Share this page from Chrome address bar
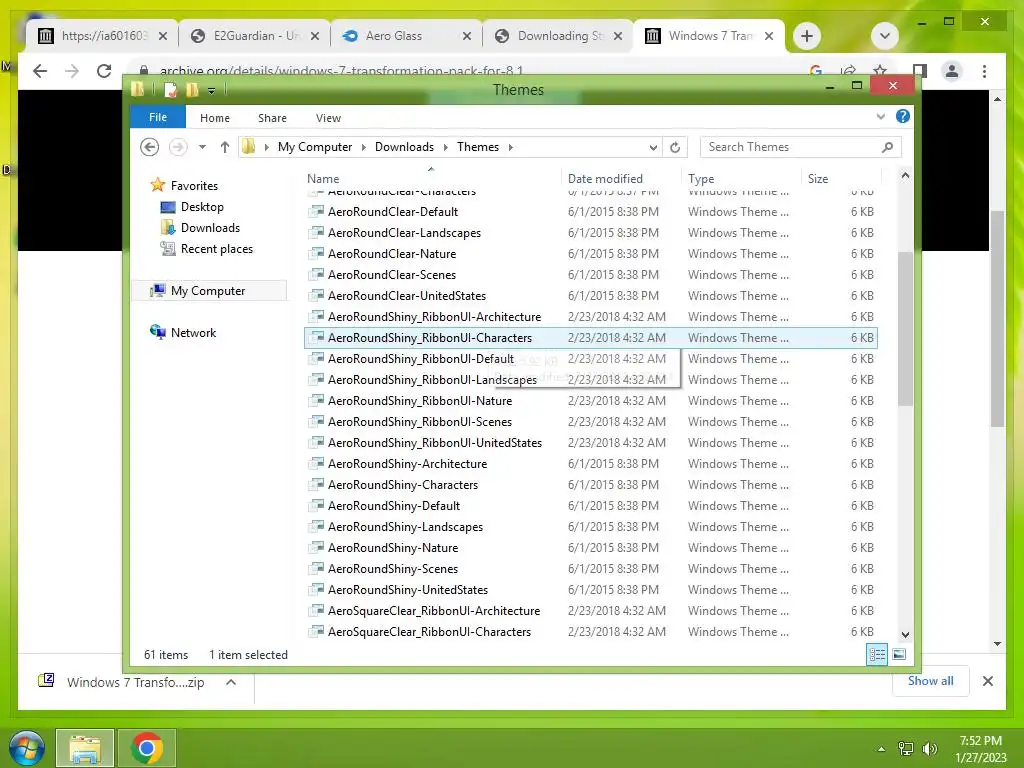The image size is (1024, 768). click(x=848, y=71)
